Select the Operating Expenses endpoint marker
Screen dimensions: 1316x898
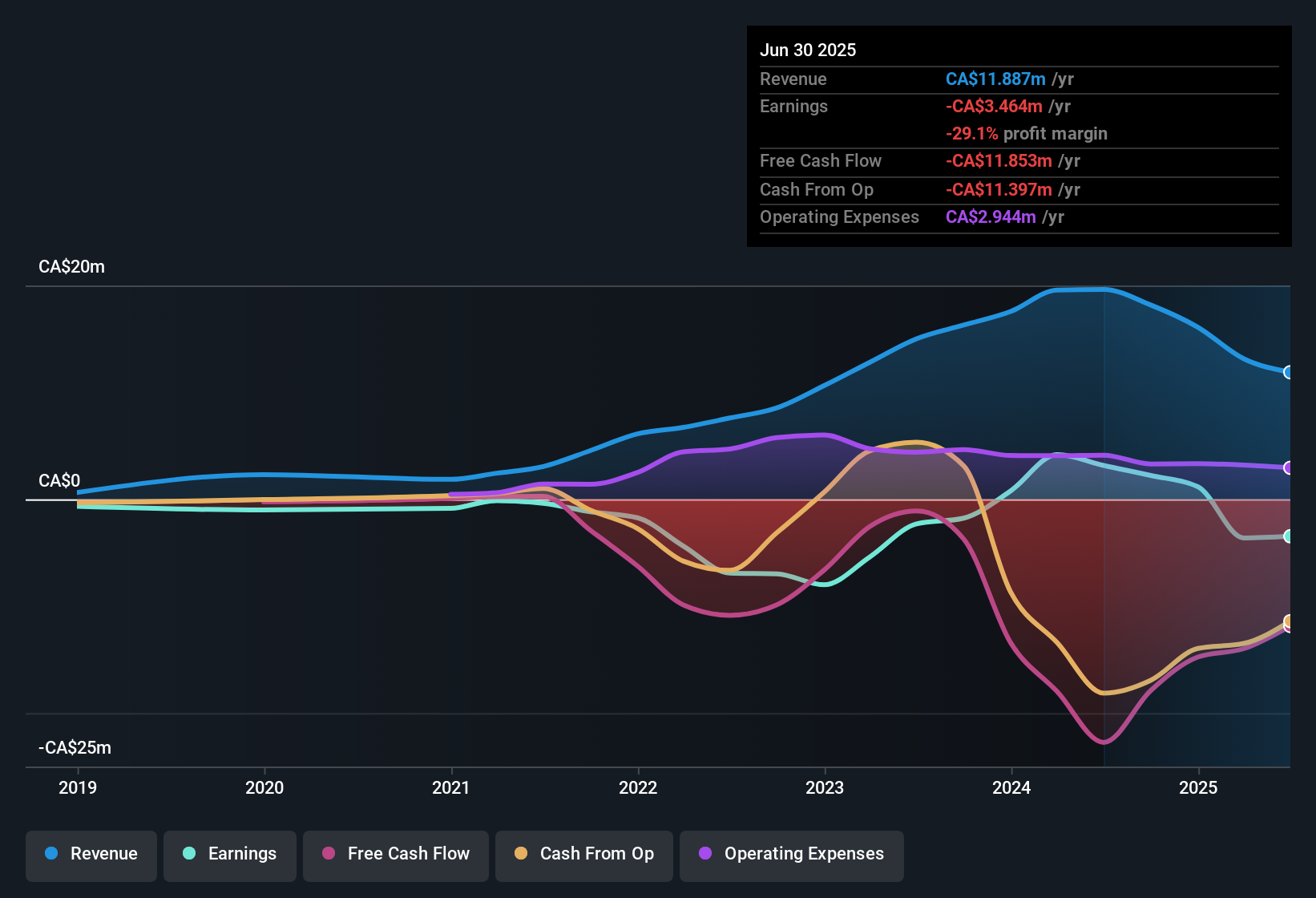(x=1289, y=467)
